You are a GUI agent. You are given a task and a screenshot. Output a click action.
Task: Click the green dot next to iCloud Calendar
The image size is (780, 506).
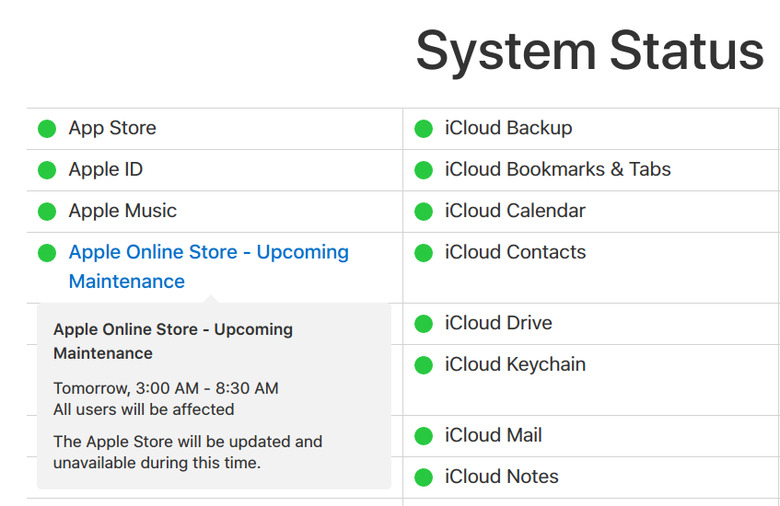click(423, 211)
